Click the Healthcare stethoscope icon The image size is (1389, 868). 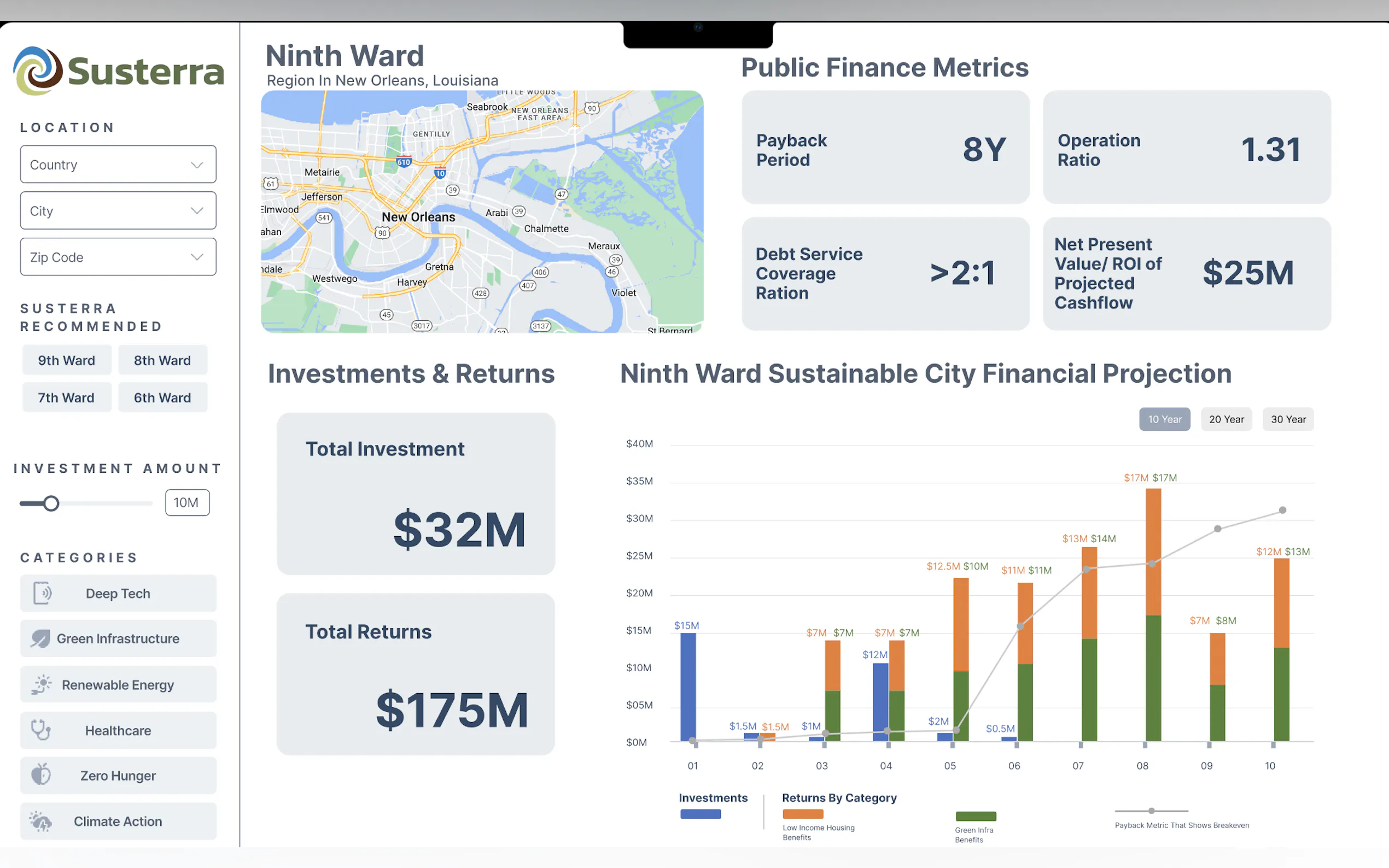click(x=41, y=730)
